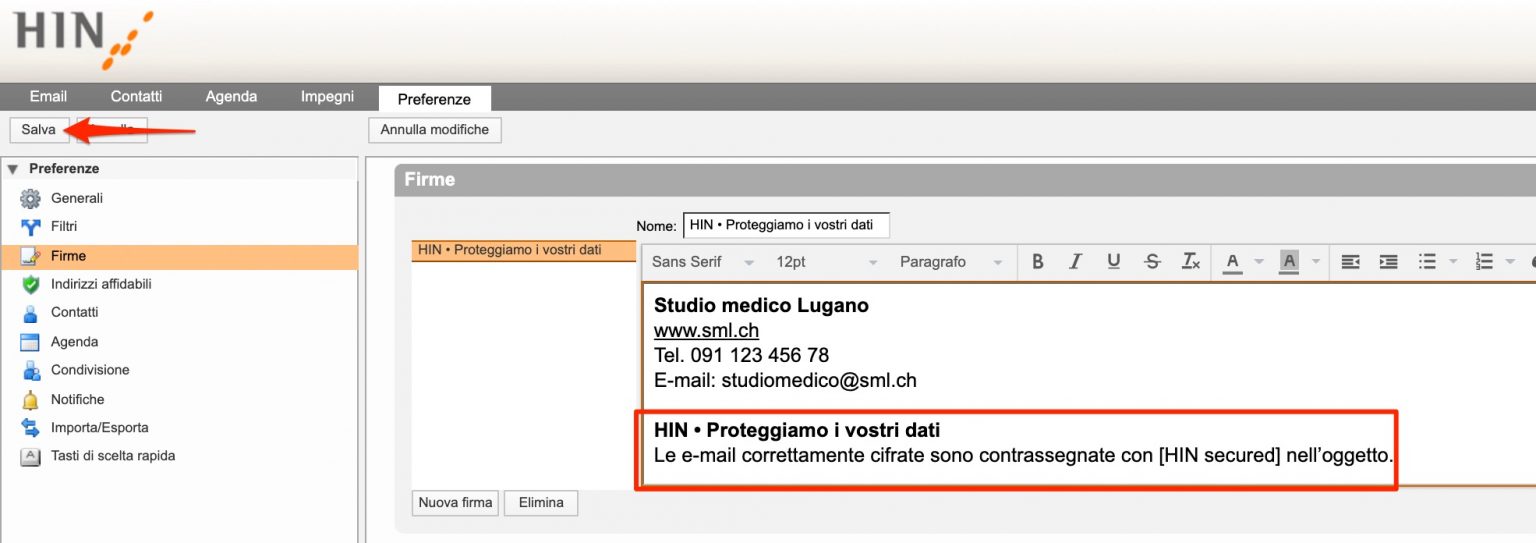The height and width of the screenshot is (543, 1536).
Task: Click the Nome signature name field
Action: (x=786, y=225)
